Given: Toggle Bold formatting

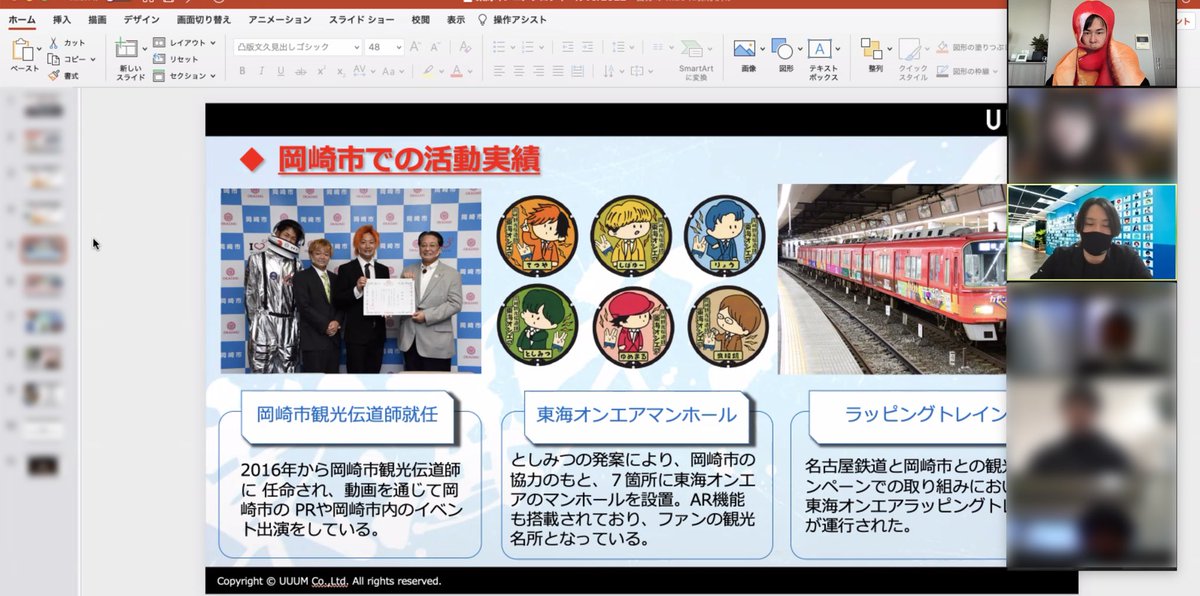Looking at the screenshot, I should pos(242,71).
